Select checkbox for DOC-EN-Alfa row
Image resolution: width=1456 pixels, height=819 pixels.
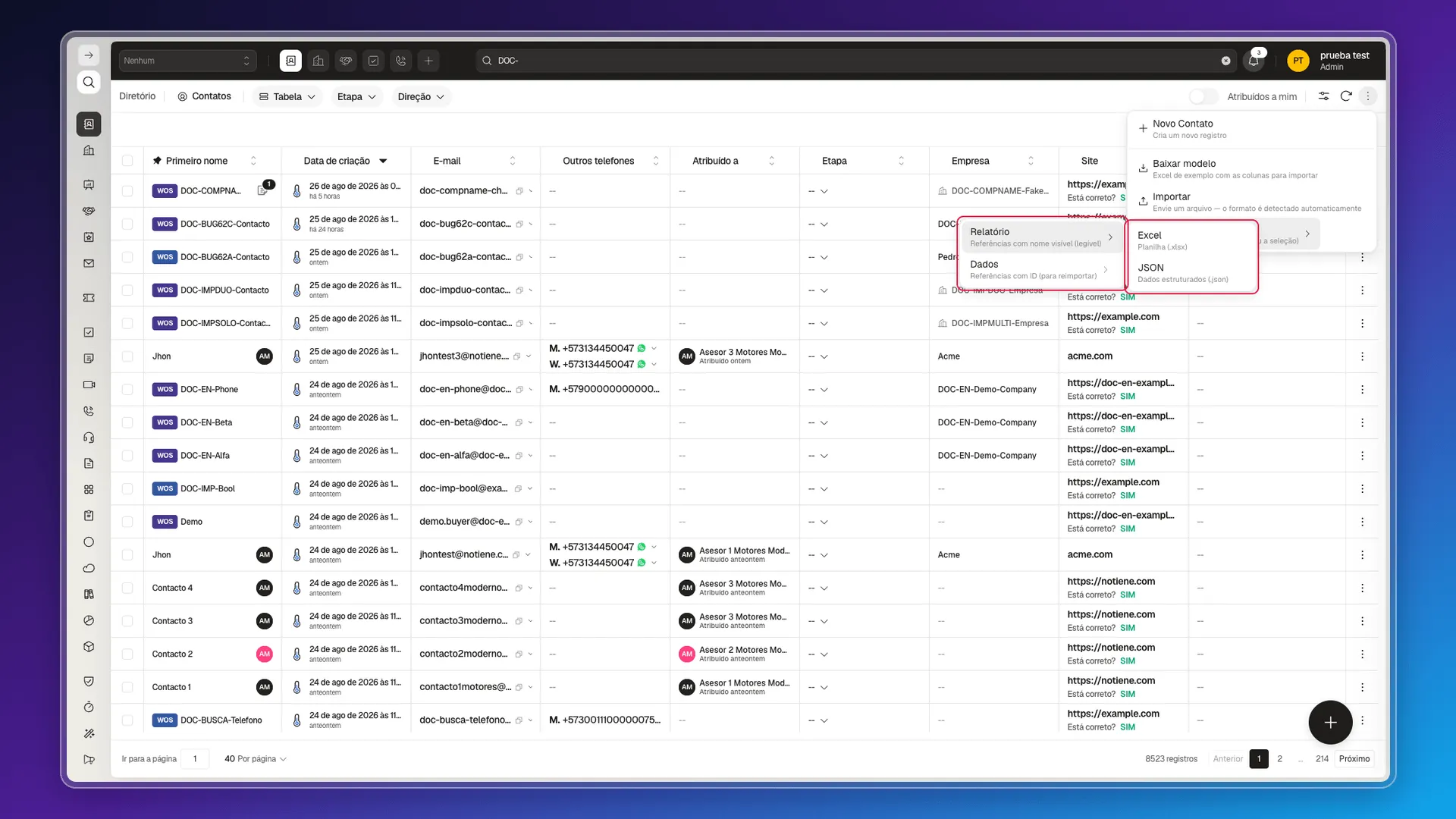coord(127,456)
